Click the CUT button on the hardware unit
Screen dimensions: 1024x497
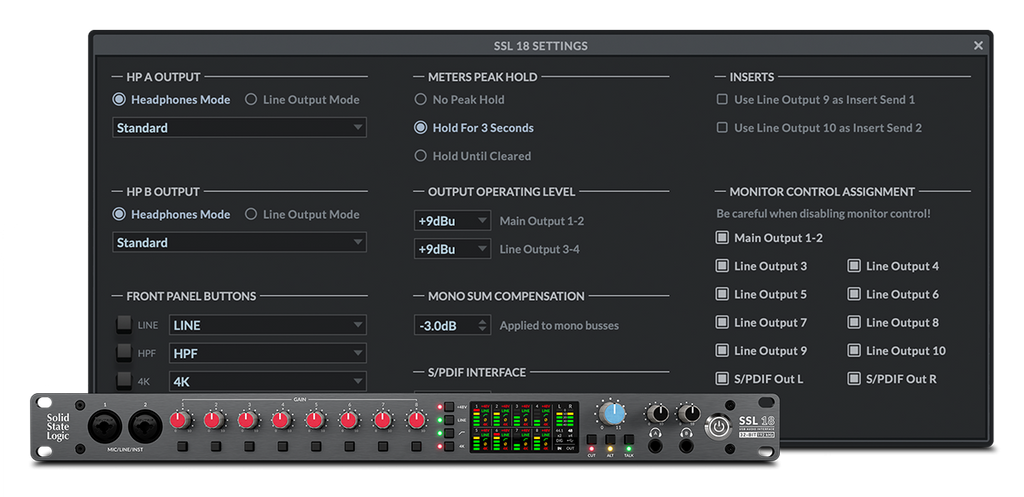coord(591,440)
